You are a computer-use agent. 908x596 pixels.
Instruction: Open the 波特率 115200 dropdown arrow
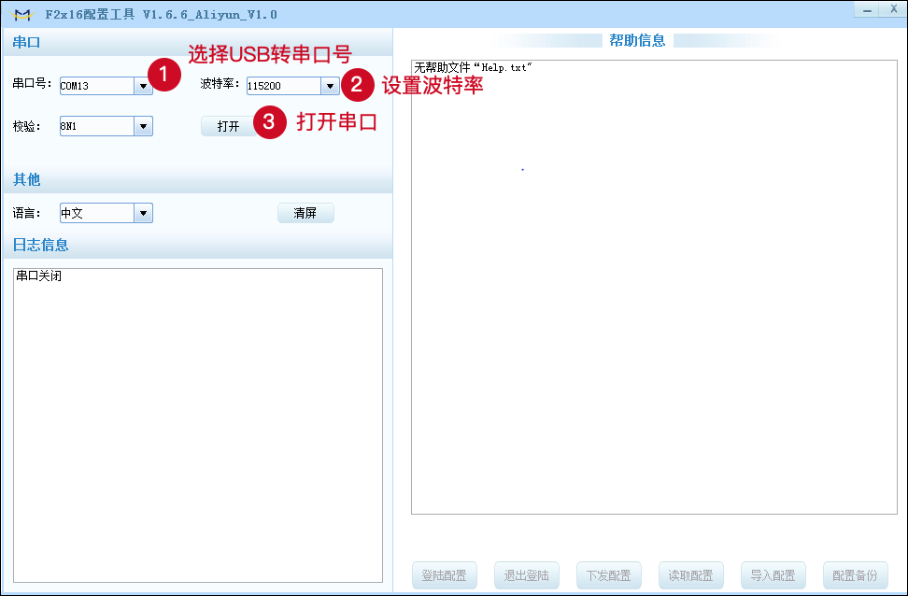(x=330, y=86)
